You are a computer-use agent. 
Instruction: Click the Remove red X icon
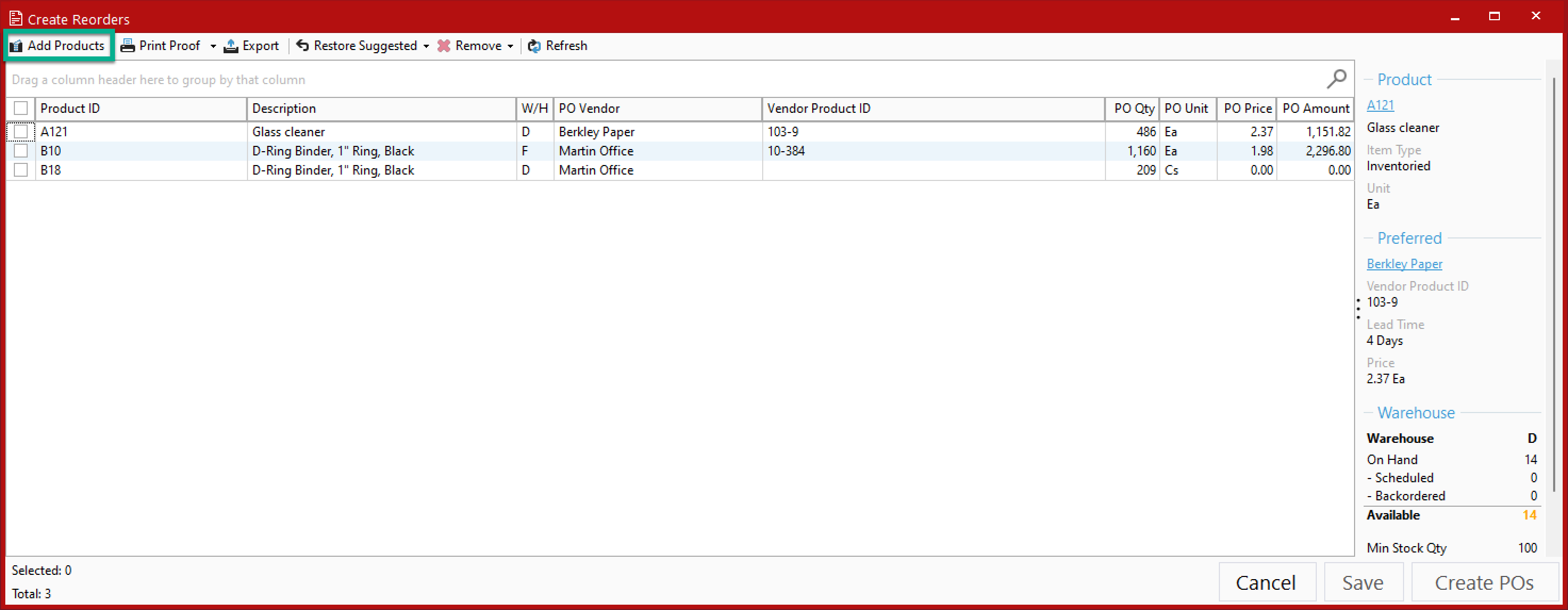(x=444, y=45)
